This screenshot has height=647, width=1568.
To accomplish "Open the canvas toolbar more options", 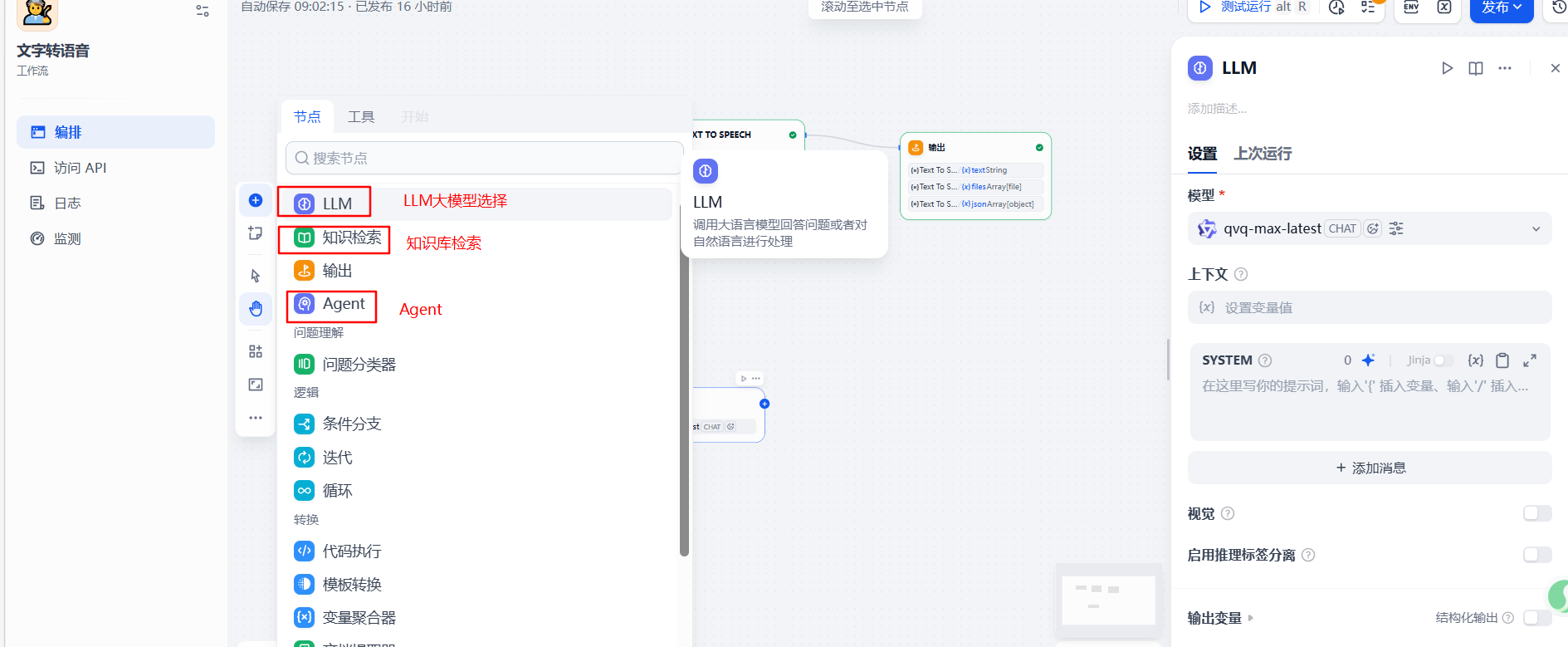I will coord(256,418).
